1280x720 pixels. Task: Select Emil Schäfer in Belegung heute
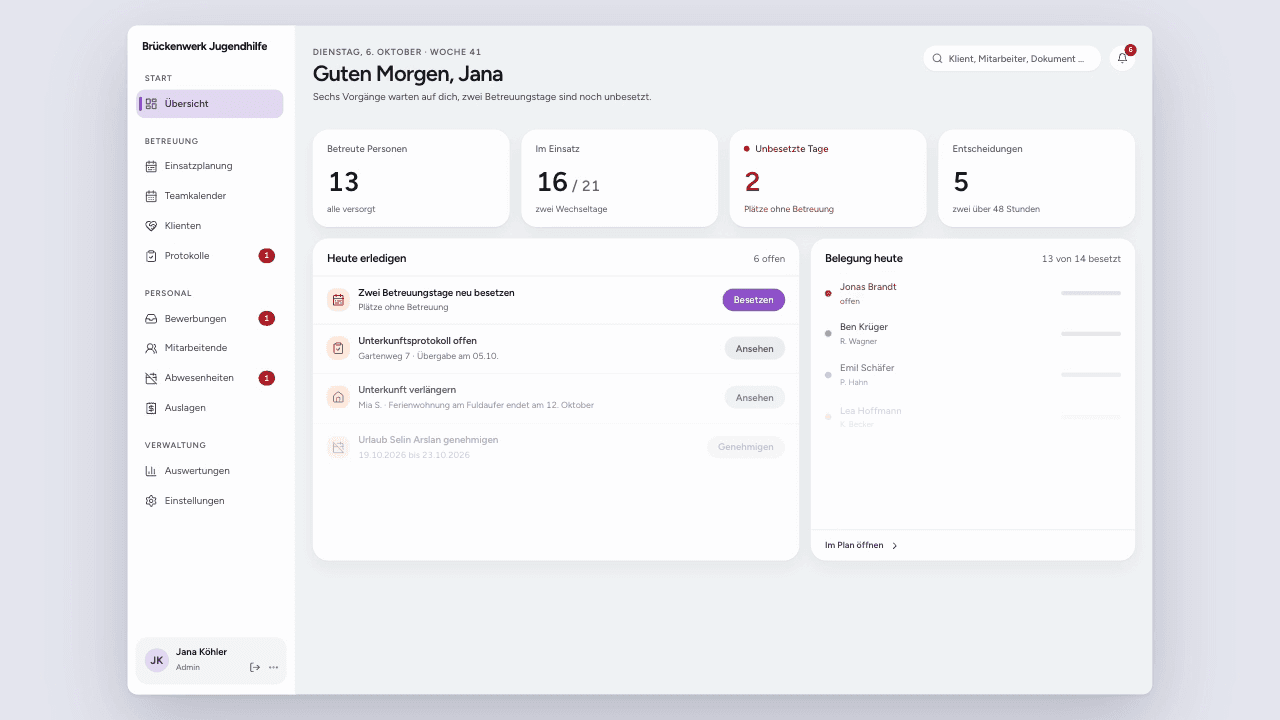pos(973,375)
